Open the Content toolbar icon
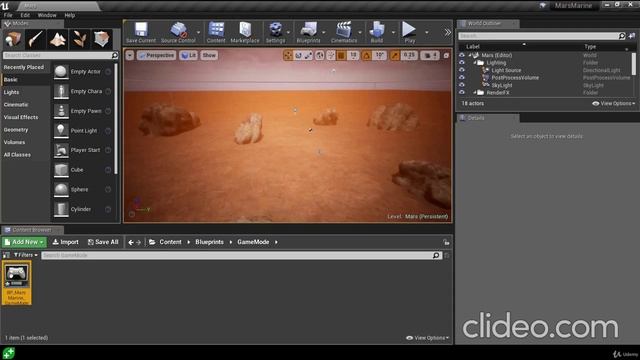Viewport: 640px width, 360px height. point(216,33)
